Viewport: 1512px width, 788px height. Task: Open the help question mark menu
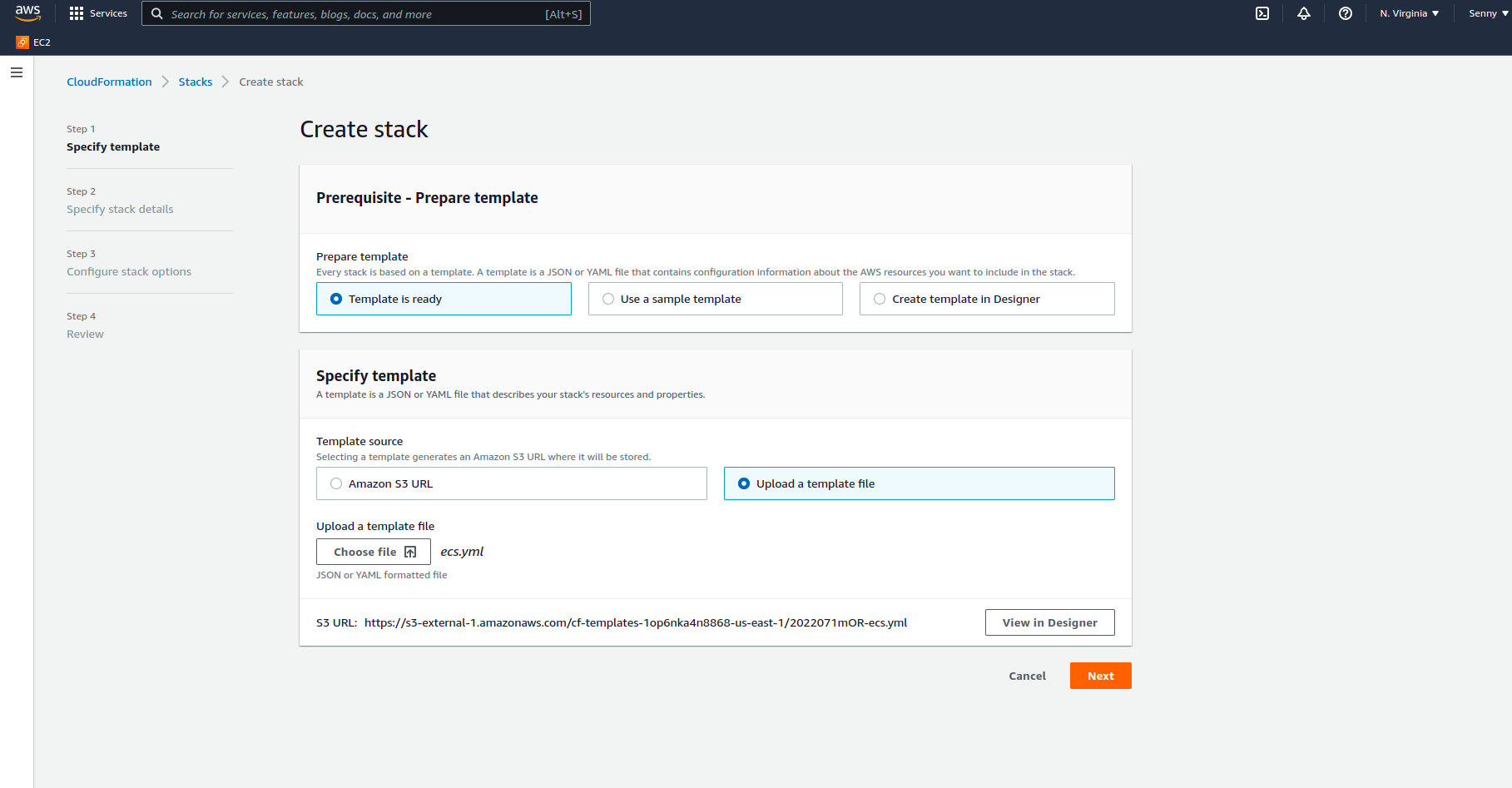pos(1346,13)
